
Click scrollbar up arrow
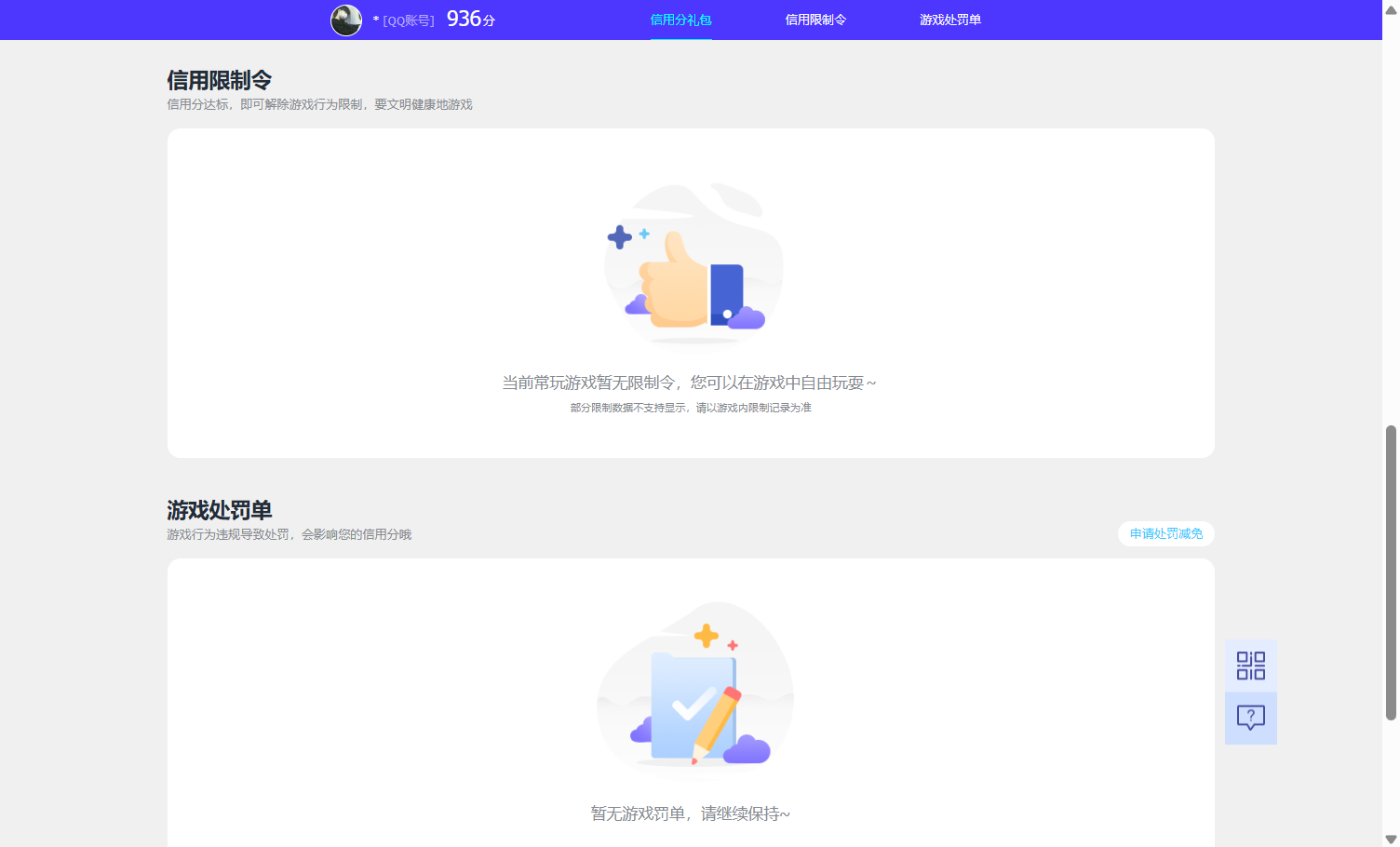1391,8
